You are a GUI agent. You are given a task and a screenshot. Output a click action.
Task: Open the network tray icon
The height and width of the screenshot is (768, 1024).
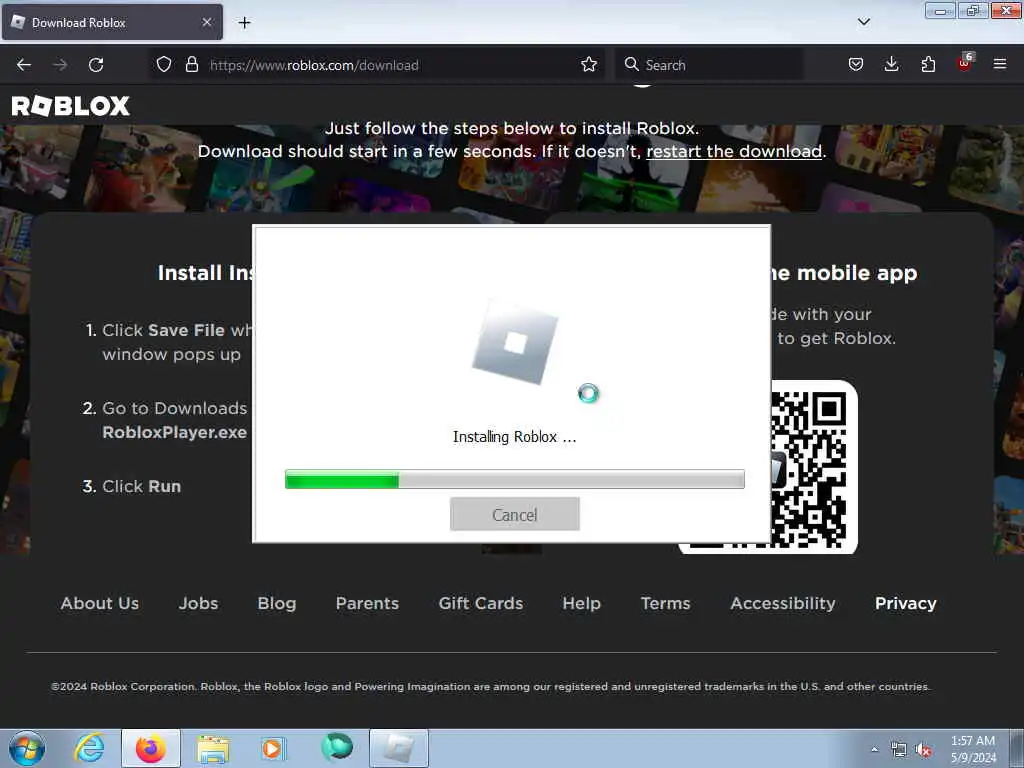pyautogui.click(x=899, y=750)
